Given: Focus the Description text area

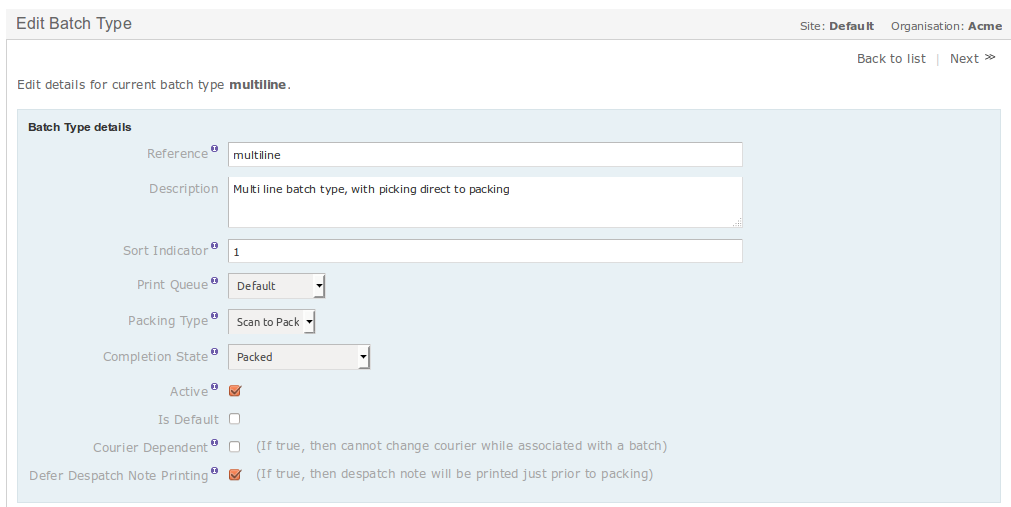Looking at the screenshot, I should coord(485,202).
